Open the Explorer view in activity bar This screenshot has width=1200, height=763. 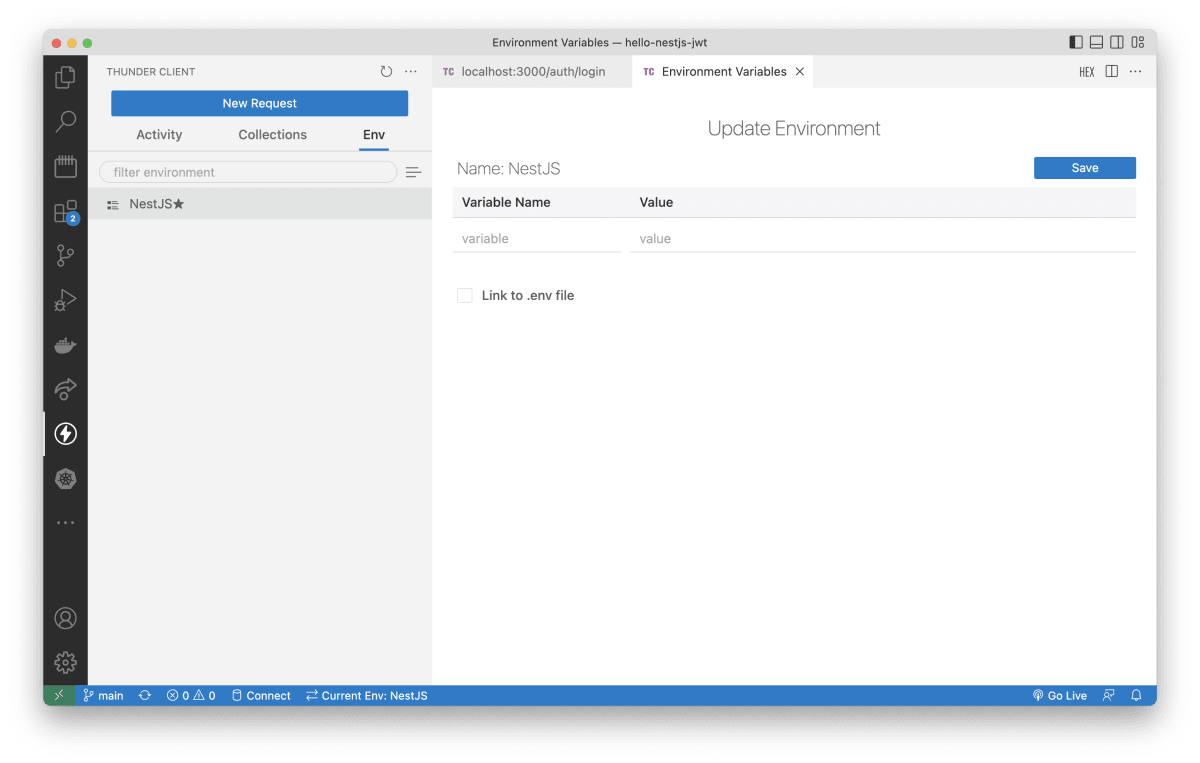[x=65, y=77]
